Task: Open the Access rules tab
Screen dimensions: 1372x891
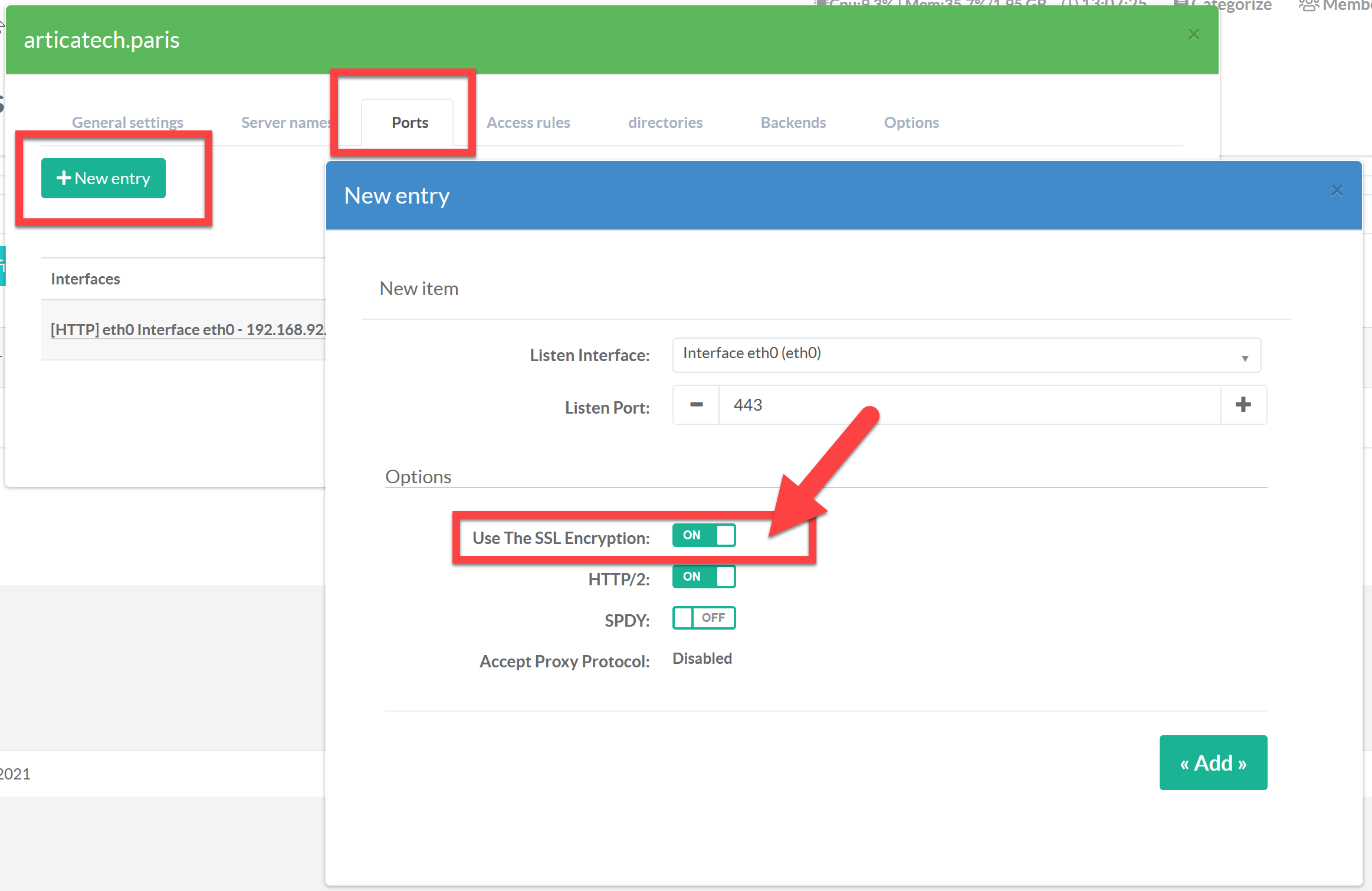Action: pyautogui.click(x=528, y=123)
